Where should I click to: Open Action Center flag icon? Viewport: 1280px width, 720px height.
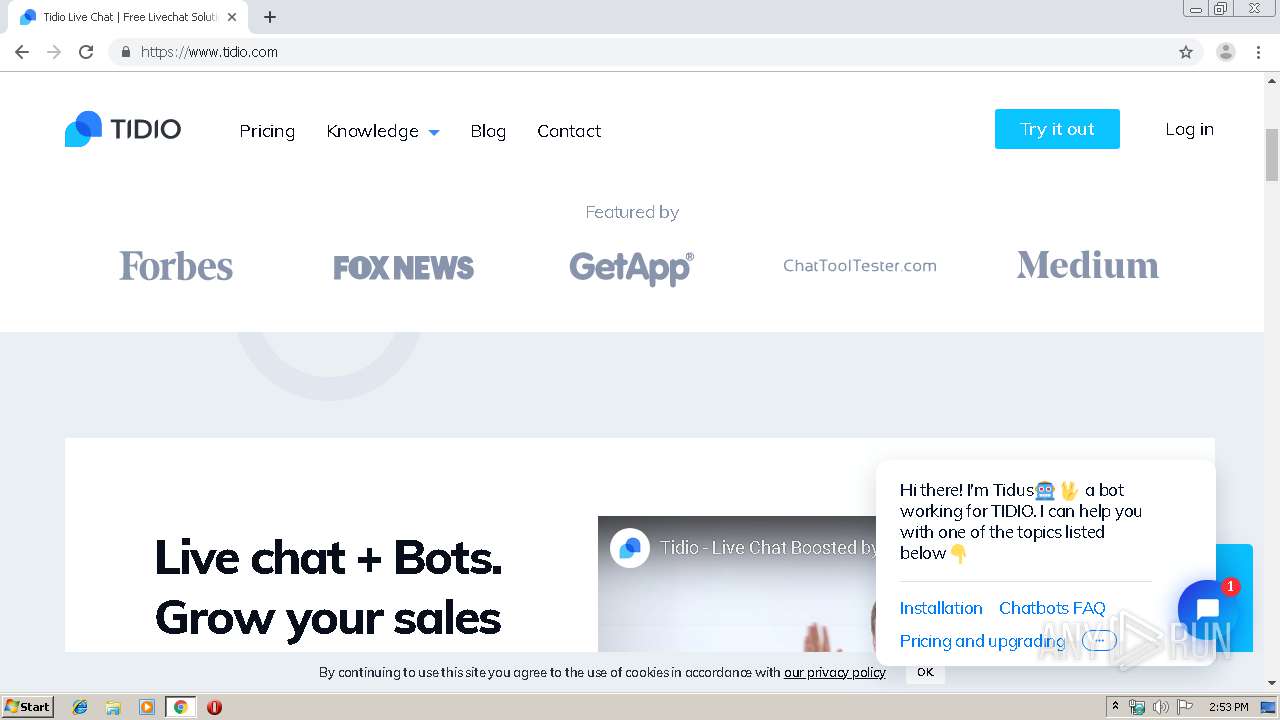(x=1185, y=707)
